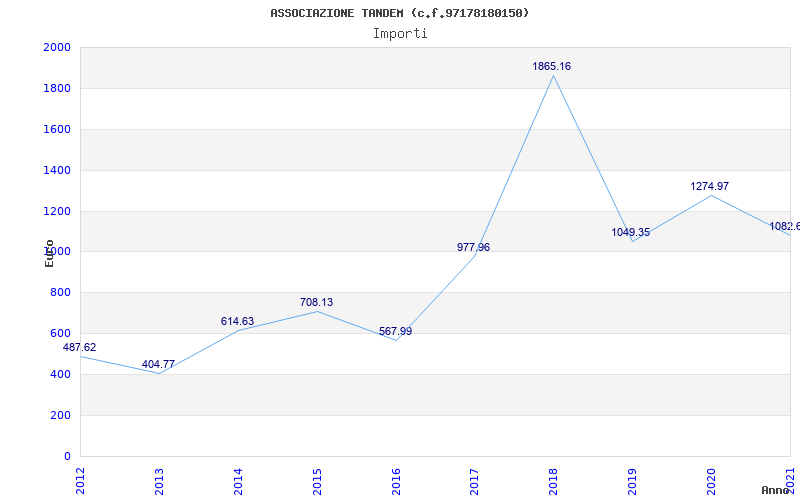The width and height of the screenshot is (800, 500).
Task: Click the 1600 y-axis tick label
Action: point(57,129)
